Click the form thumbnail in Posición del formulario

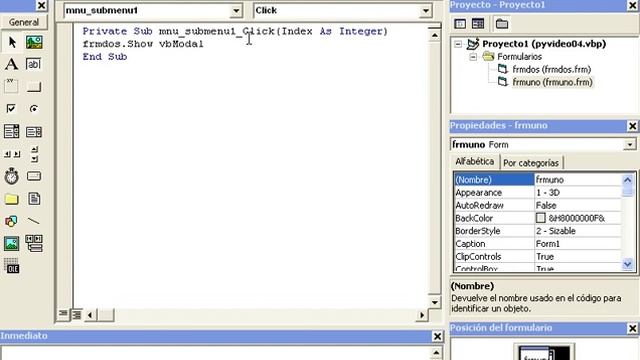535,354
